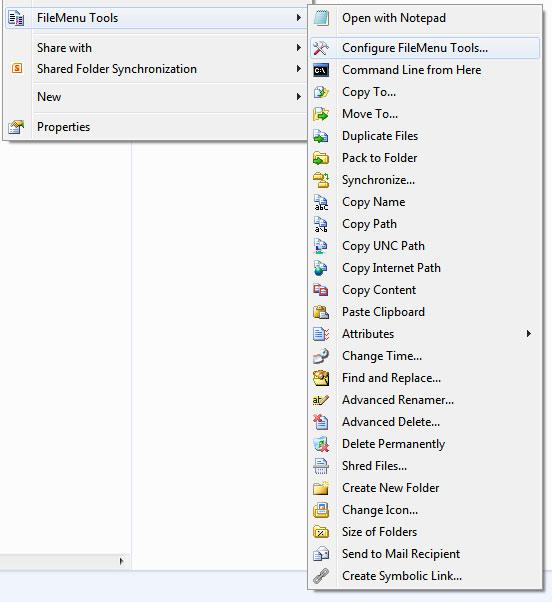
Task: Select Duplicate Files entry
Action: click(425, 136)
